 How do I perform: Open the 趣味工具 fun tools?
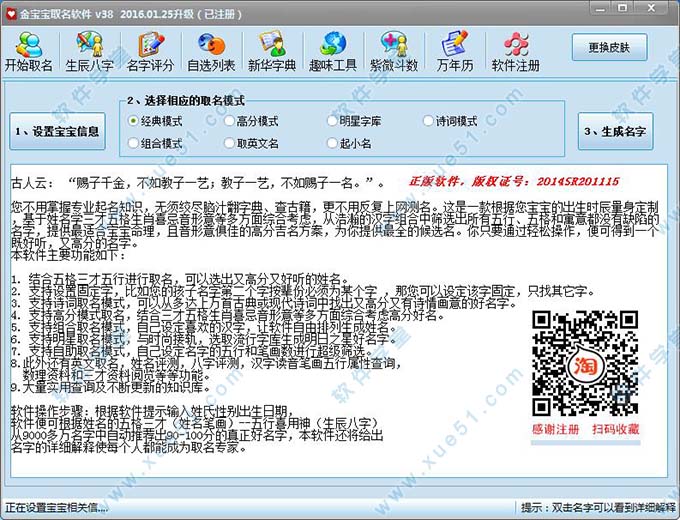[x=333, y=52]
